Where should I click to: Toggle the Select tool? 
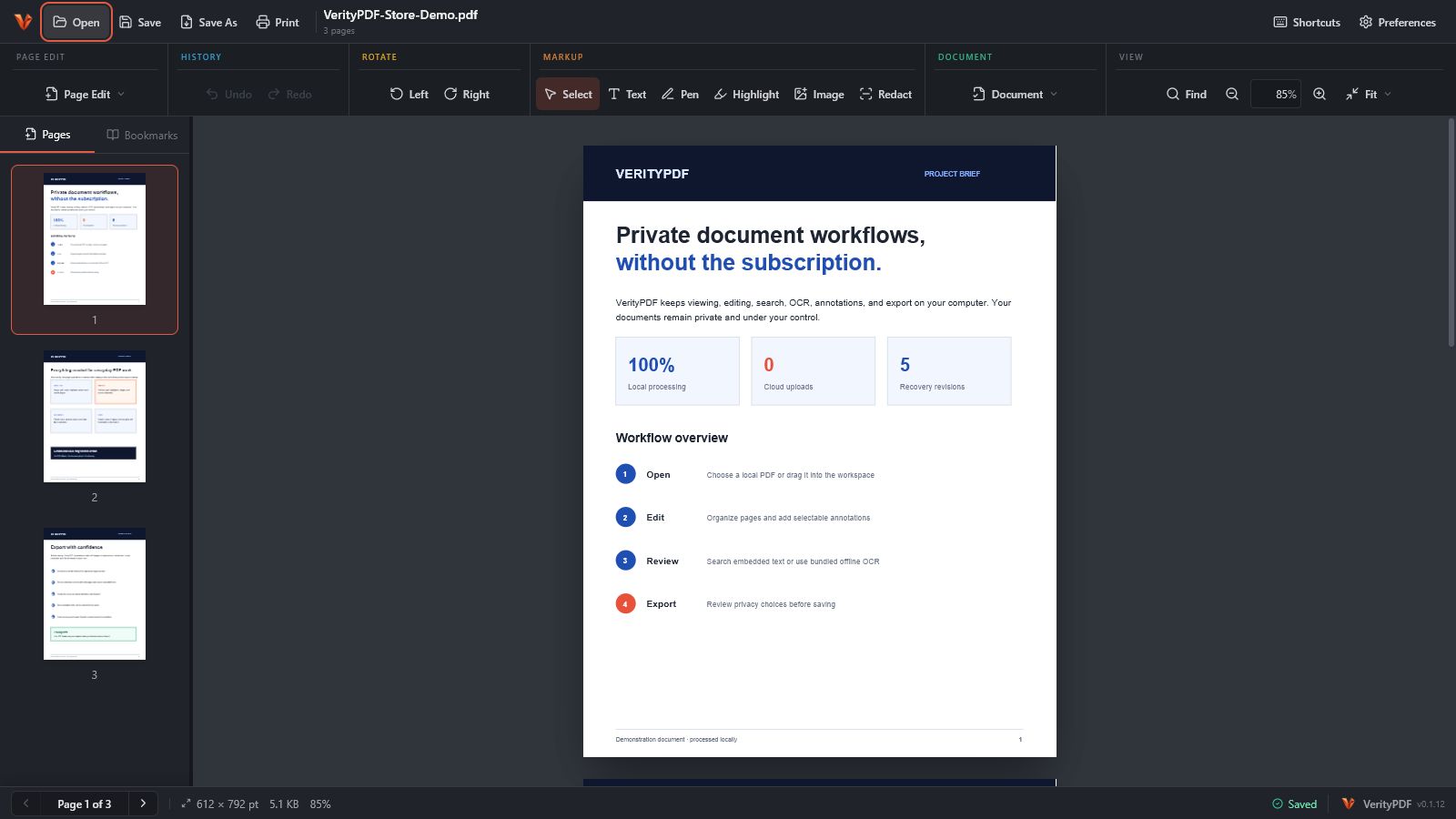coord(568,94)
